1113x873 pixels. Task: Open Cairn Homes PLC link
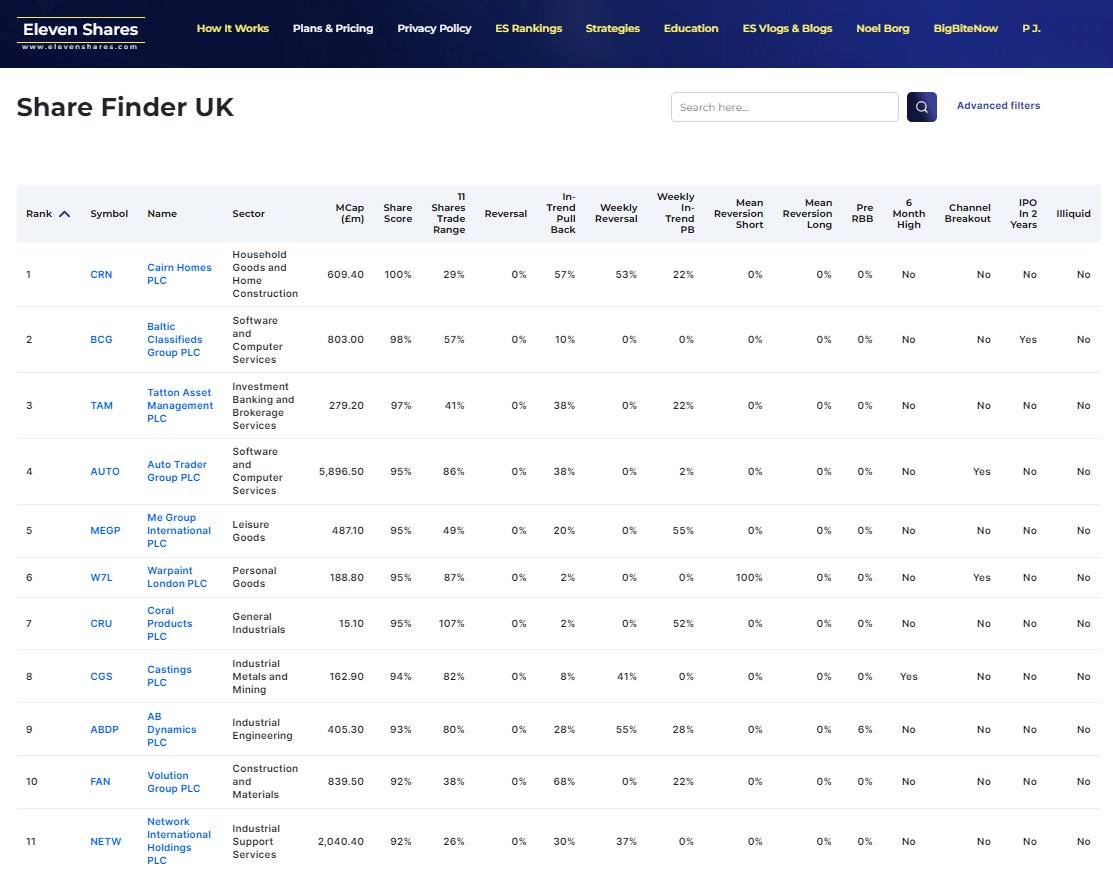(x=180, y=274)
